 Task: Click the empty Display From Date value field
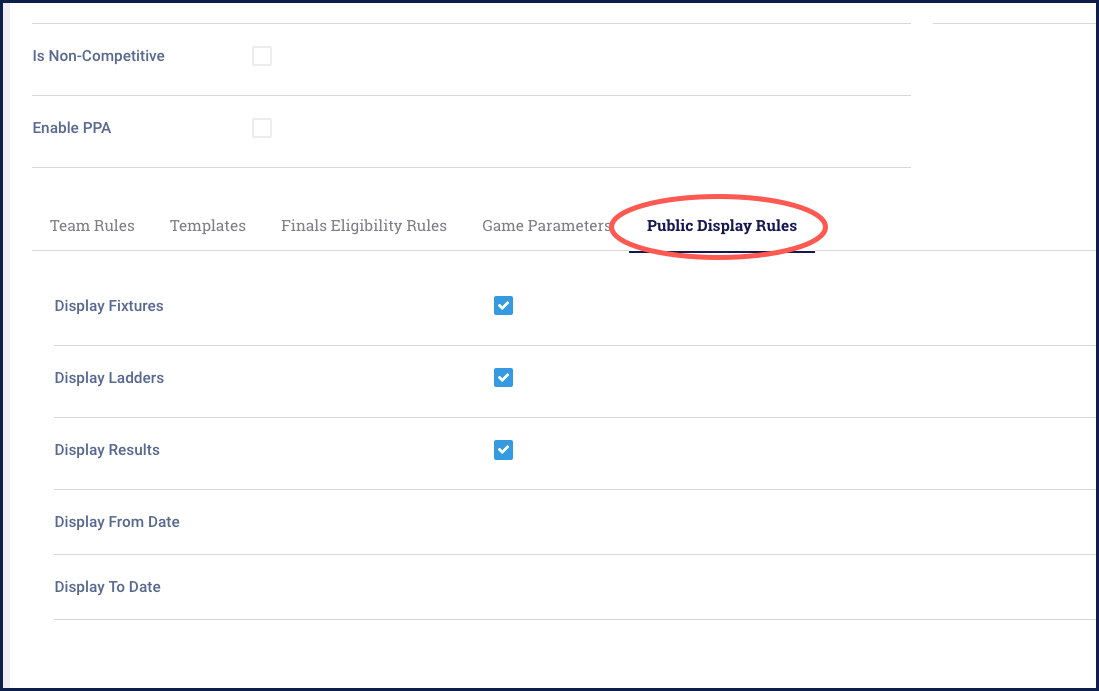tap(600, 522)
